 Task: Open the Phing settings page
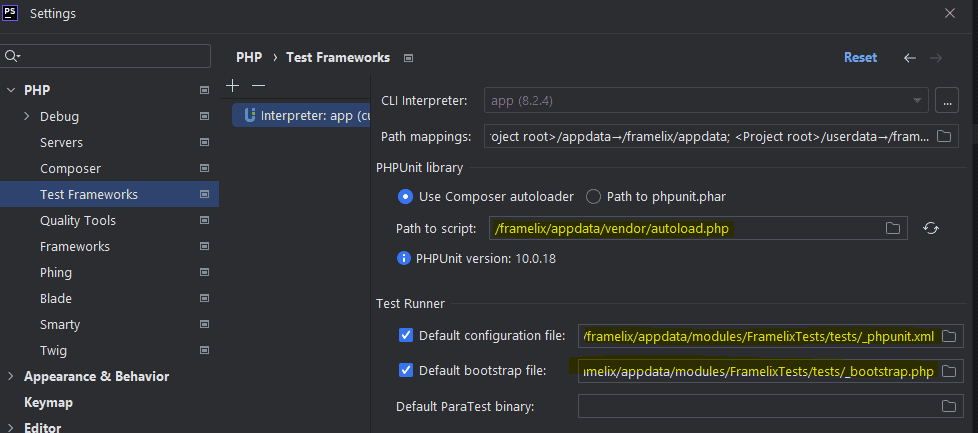point(56,273)
